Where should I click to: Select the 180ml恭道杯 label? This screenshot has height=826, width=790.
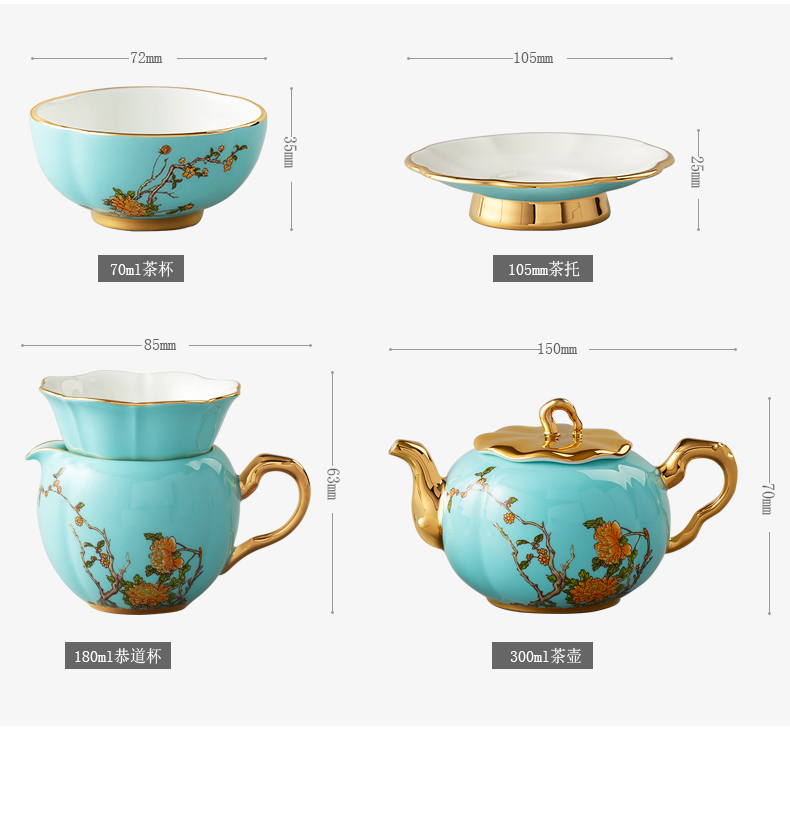point(118,655)
